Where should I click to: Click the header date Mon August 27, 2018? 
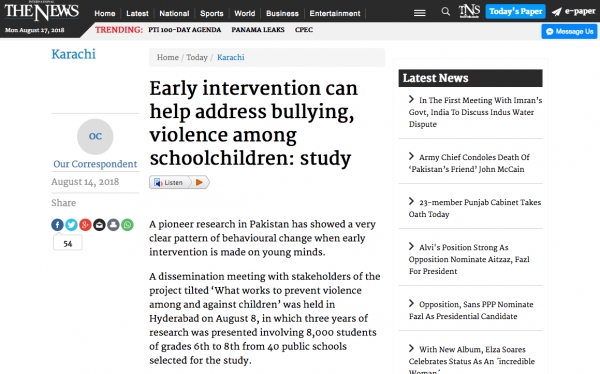point(34,30)
